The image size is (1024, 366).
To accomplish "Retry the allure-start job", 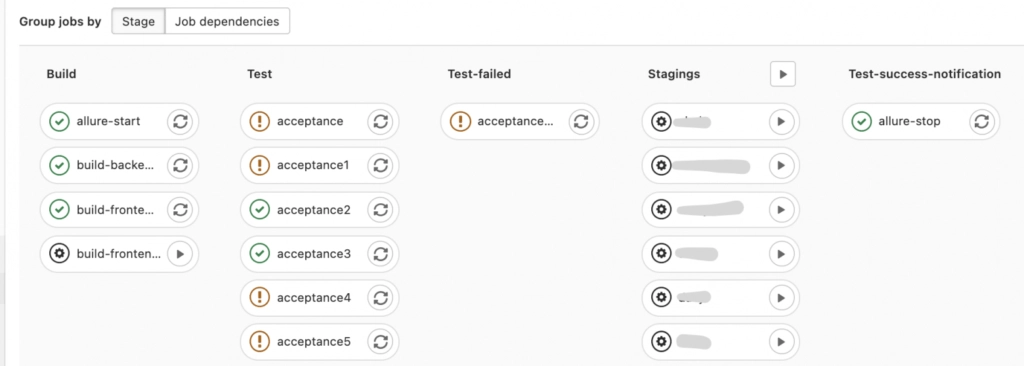I will tap(180, 122).
